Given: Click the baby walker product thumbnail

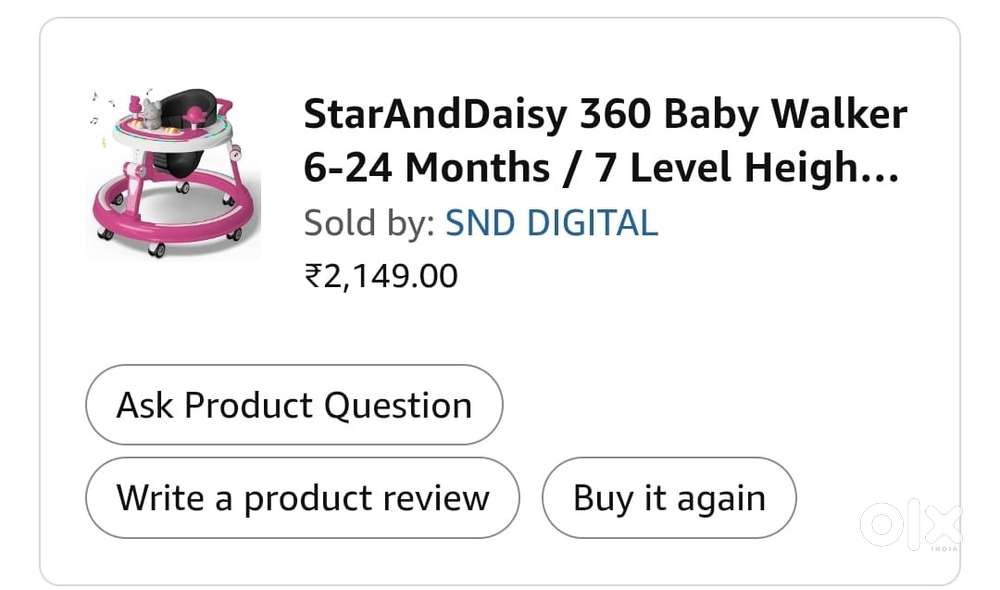Looking at the screenshot, I should [x=172, y=172].
